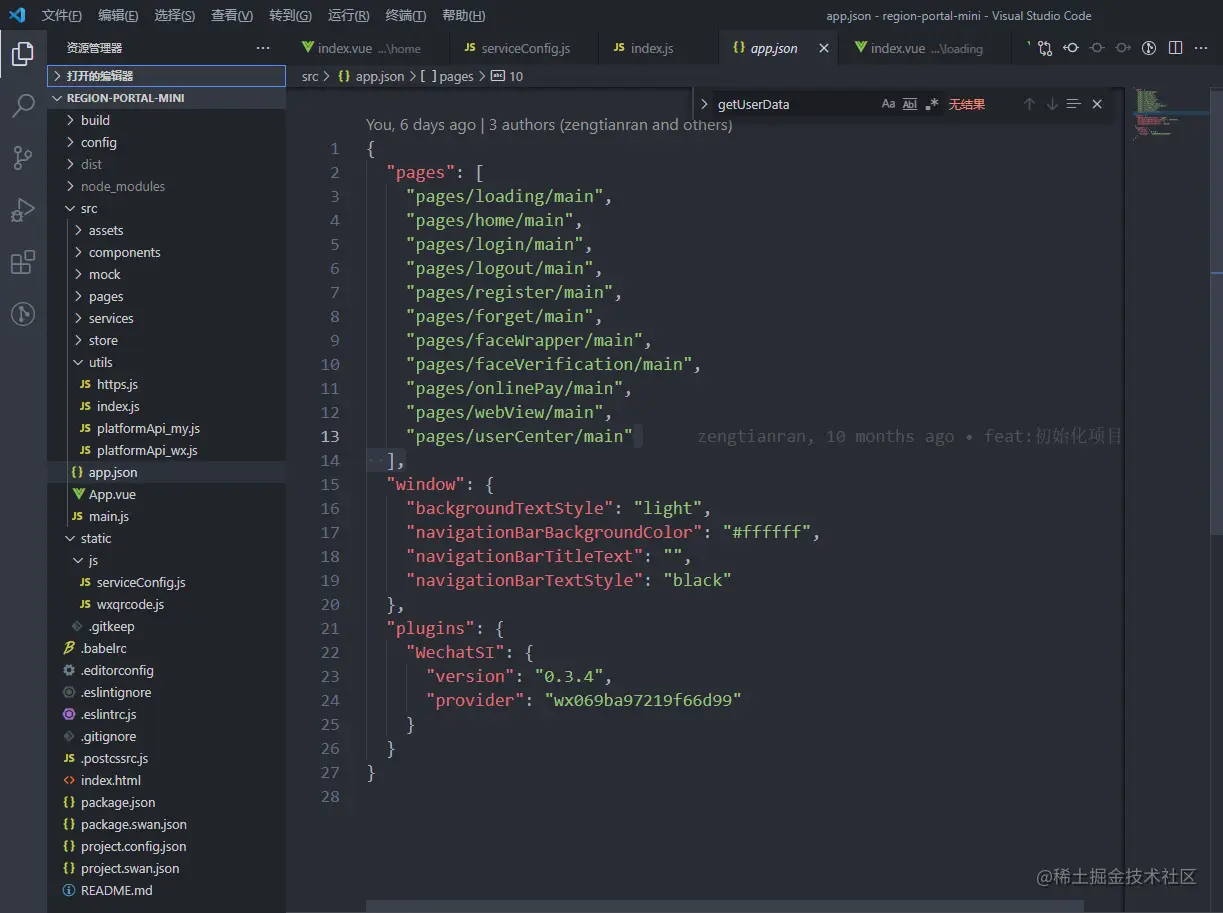Click the greyed-out previous revision icon
The width and height of the screenshot is (1223, 913).
(1097, 48)
